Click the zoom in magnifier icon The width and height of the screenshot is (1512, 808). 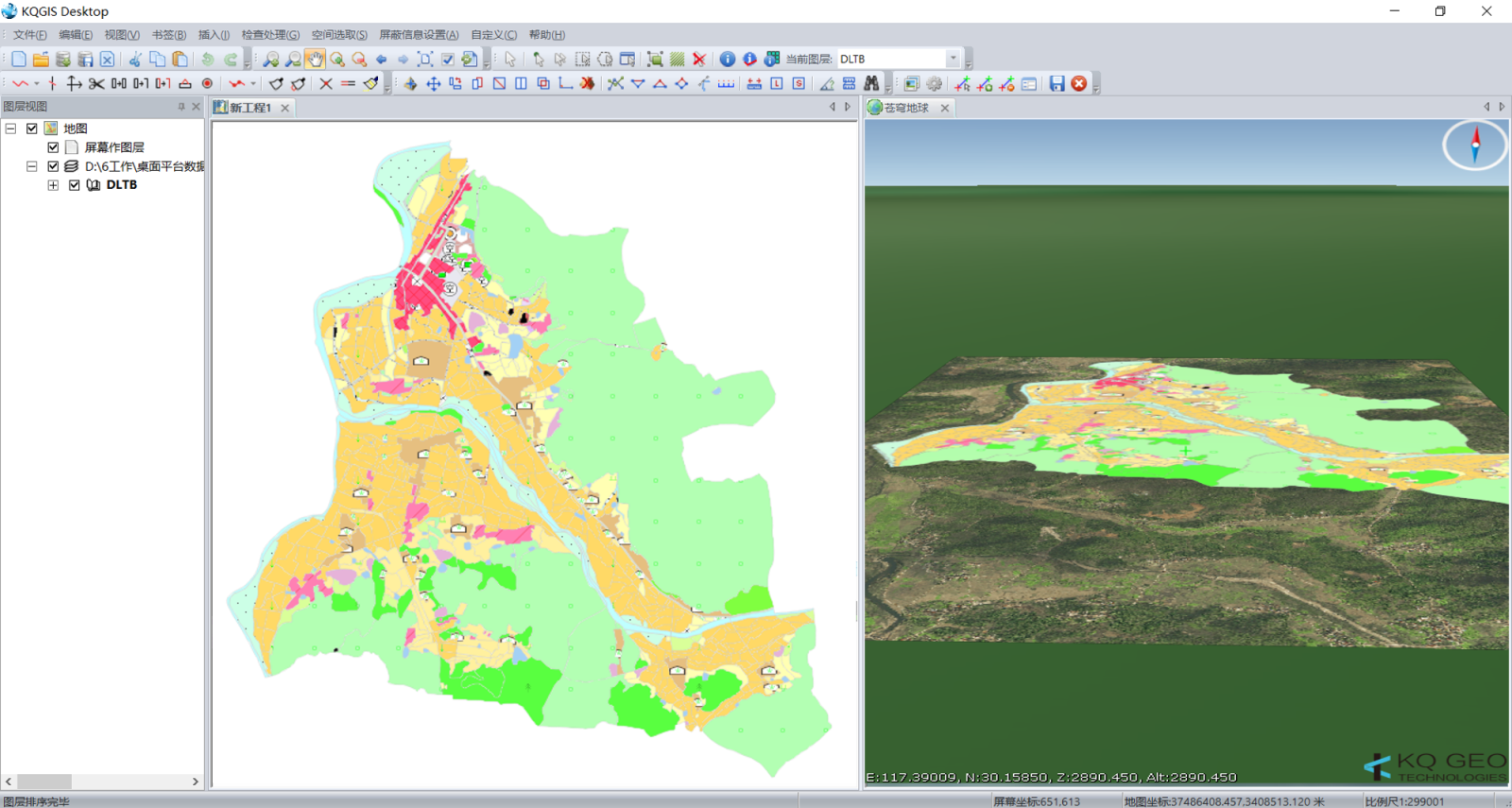271,60
